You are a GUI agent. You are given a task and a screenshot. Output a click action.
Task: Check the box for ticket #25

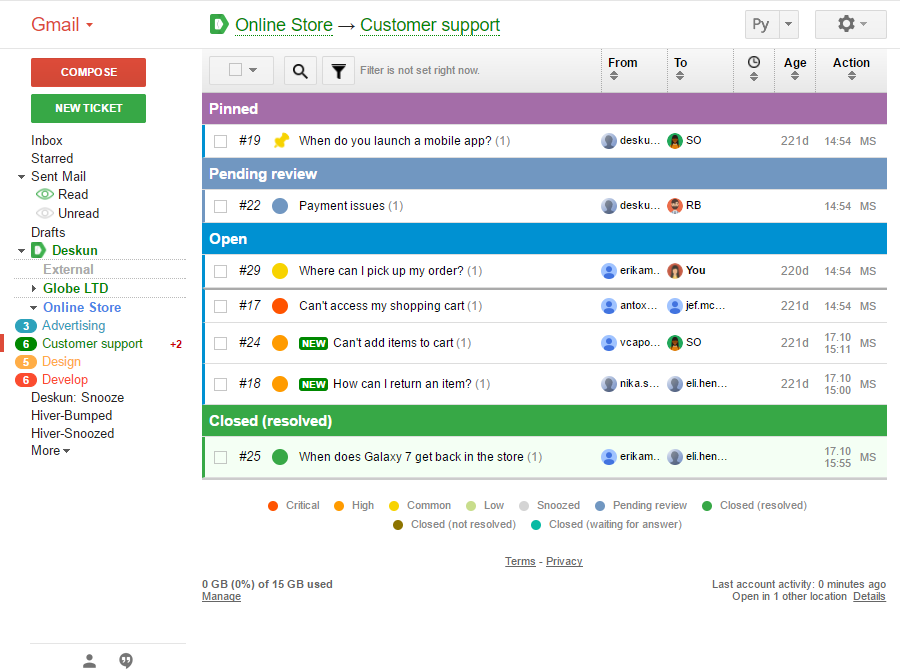point(221,457)
